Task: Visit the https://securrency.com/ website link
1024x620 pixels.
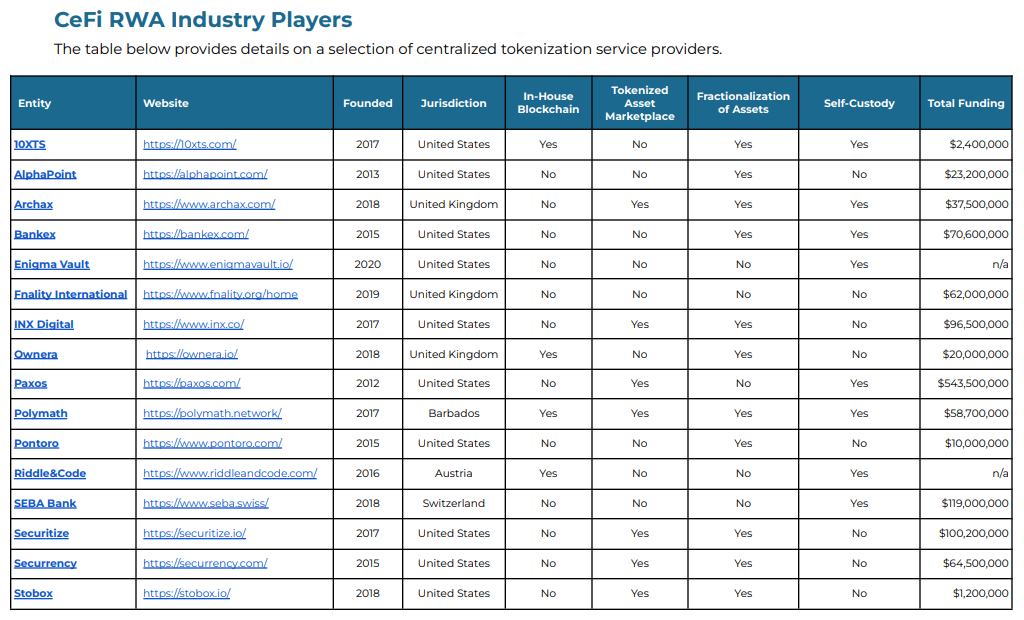Action: [x=205, y=564]
